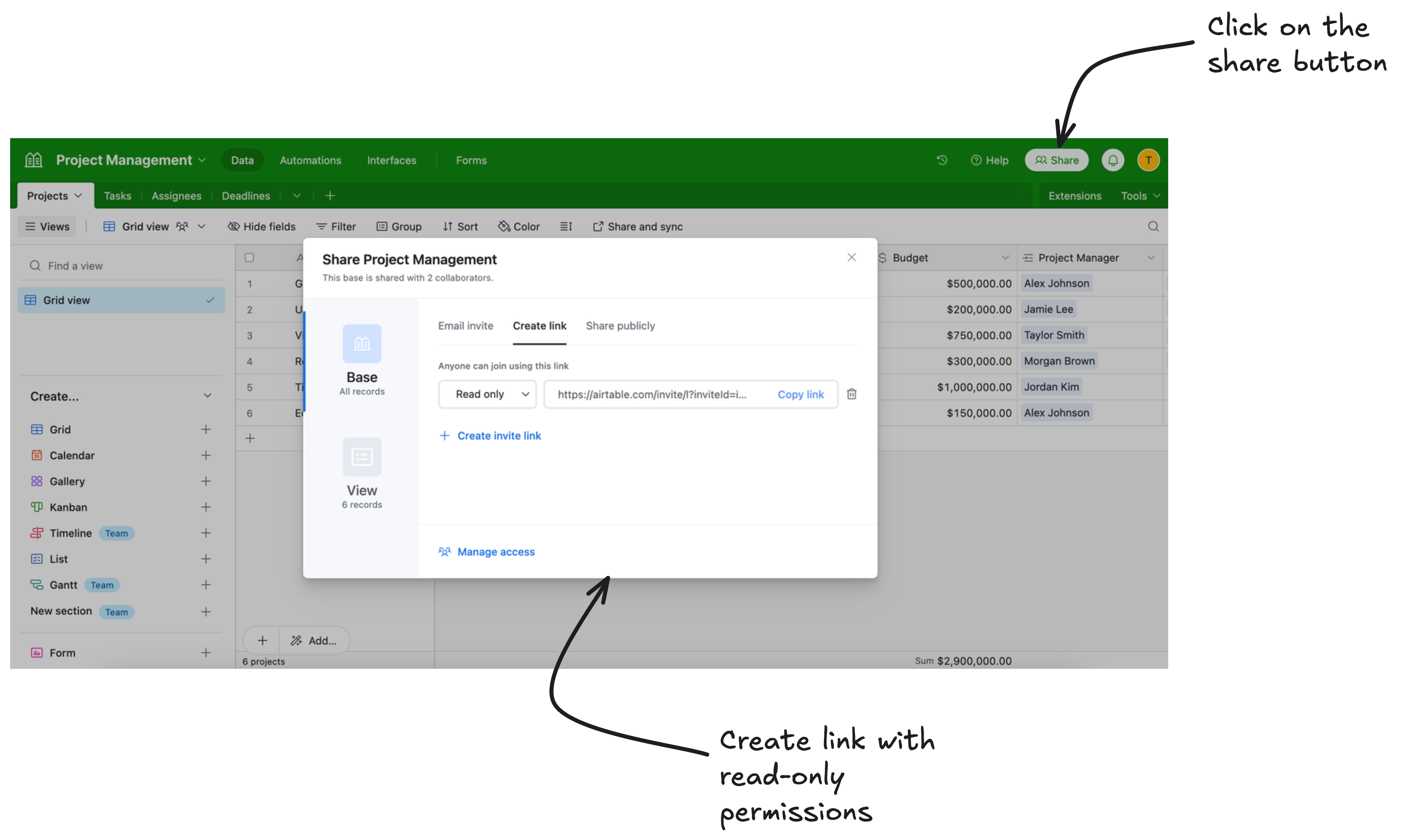Open the notifications bell
1417x840 pixels.
point(1112,160)
